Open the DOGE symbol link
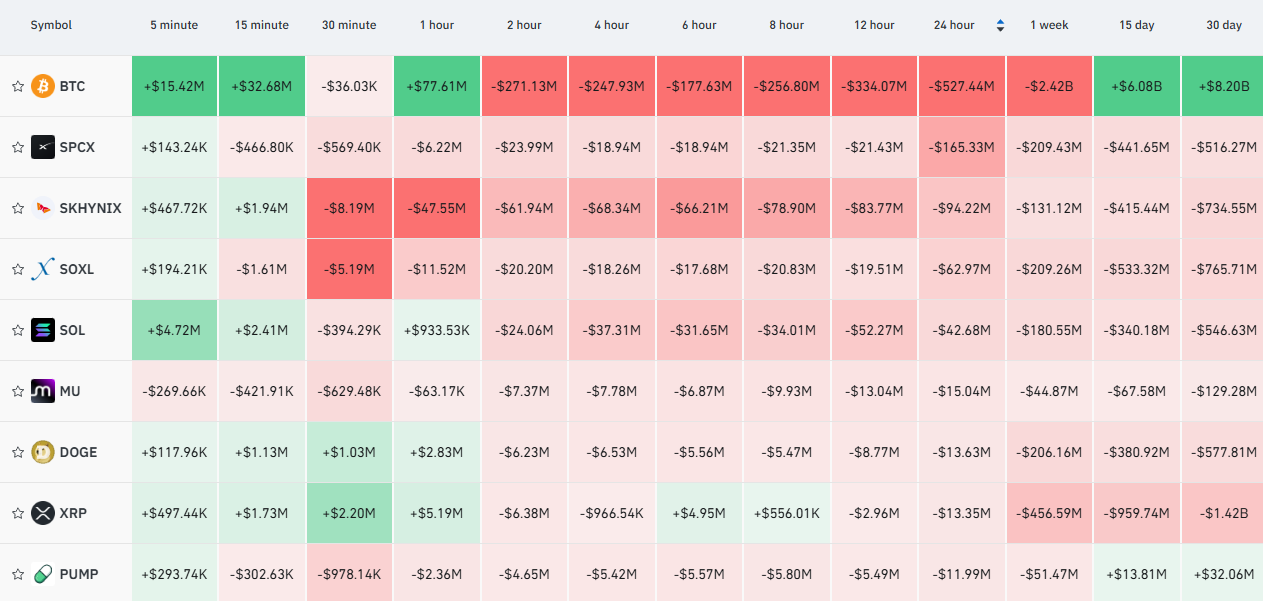Image resolution: width=1263 pixels, height=601 pixels. pyautogui.click(x=79, y=452)
